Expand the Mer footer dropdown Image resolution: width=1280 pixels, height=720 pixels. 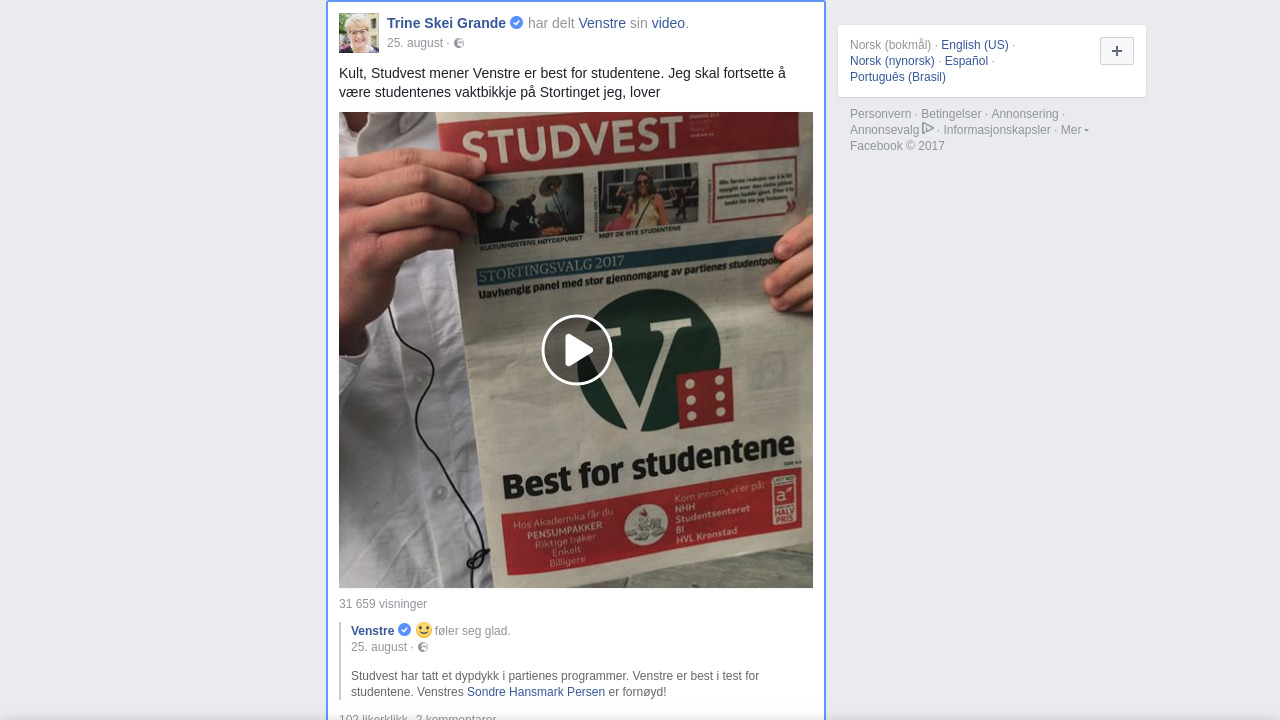coord(1074,130)
